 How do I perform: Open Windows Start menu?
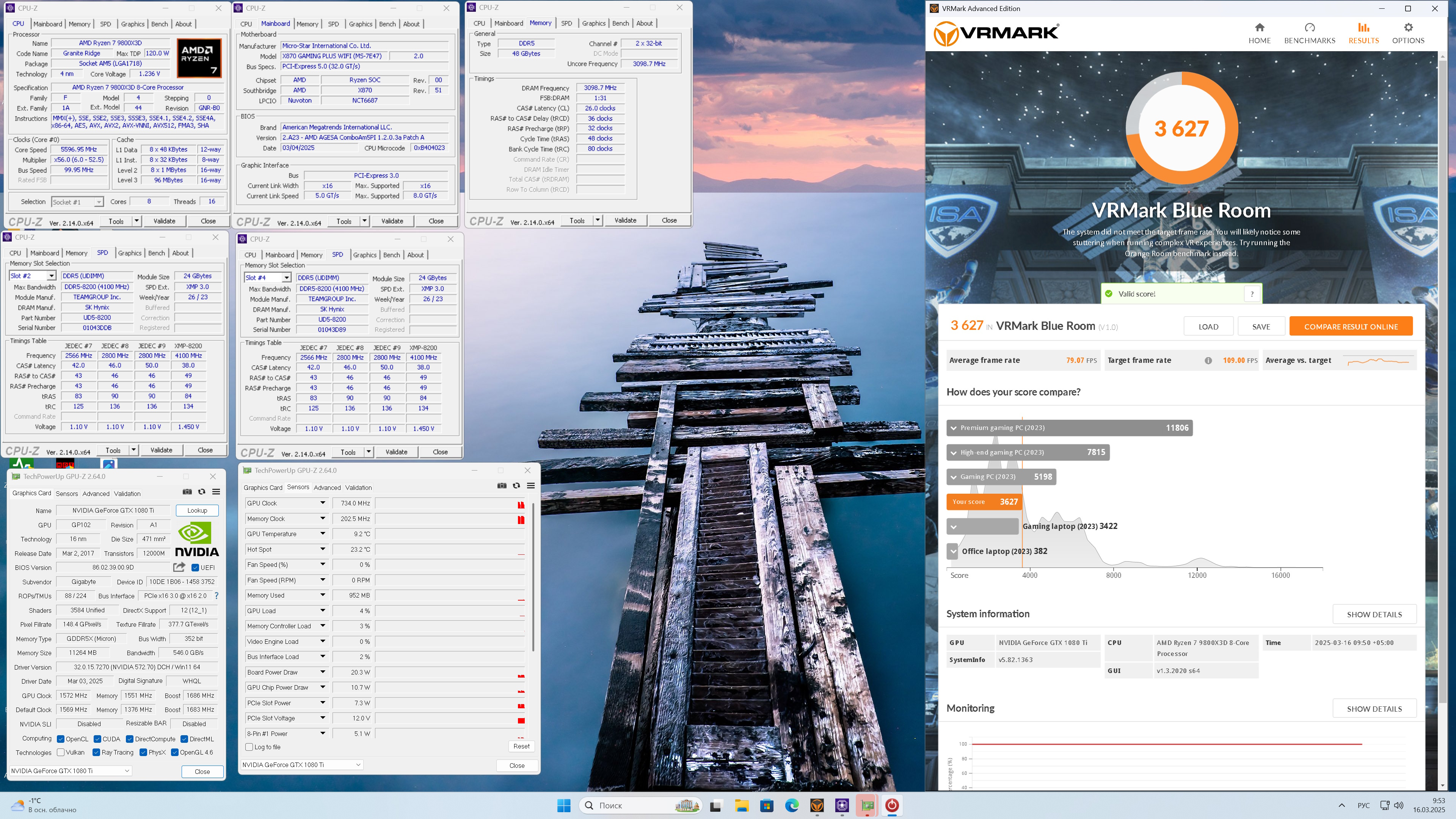click(563, 805)
